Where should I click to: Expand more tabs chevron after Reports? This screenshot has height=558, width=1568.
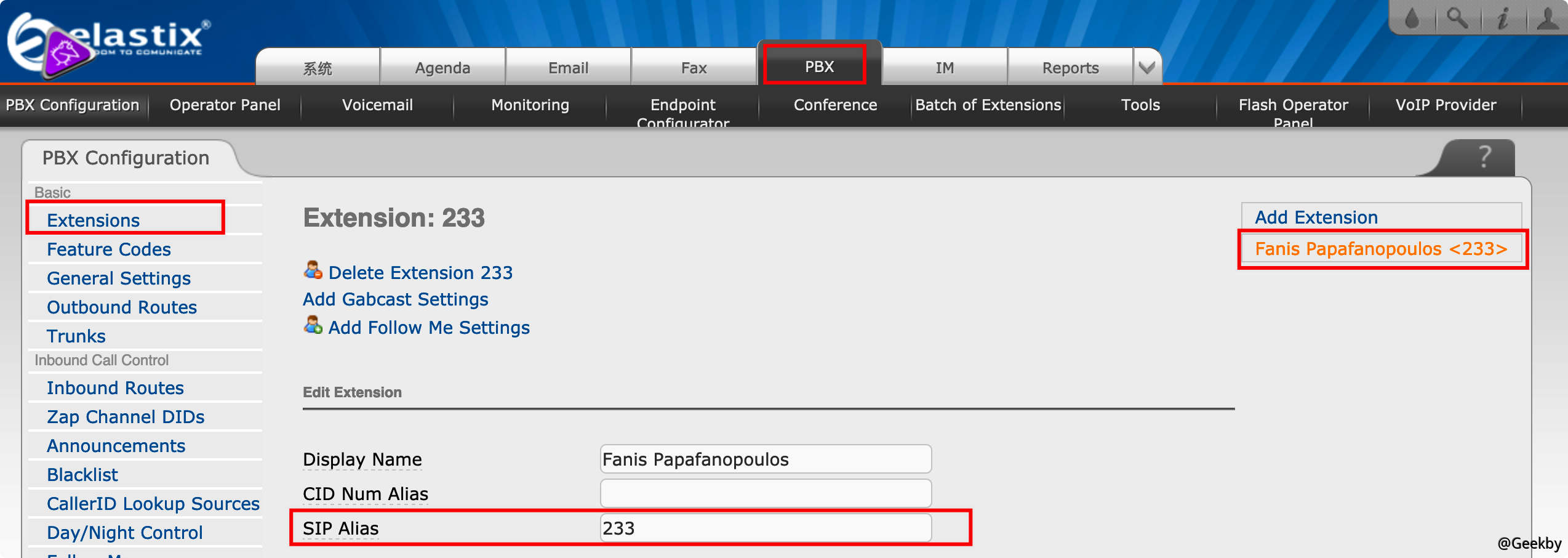pyautogui.click(x=1146, y=68)
